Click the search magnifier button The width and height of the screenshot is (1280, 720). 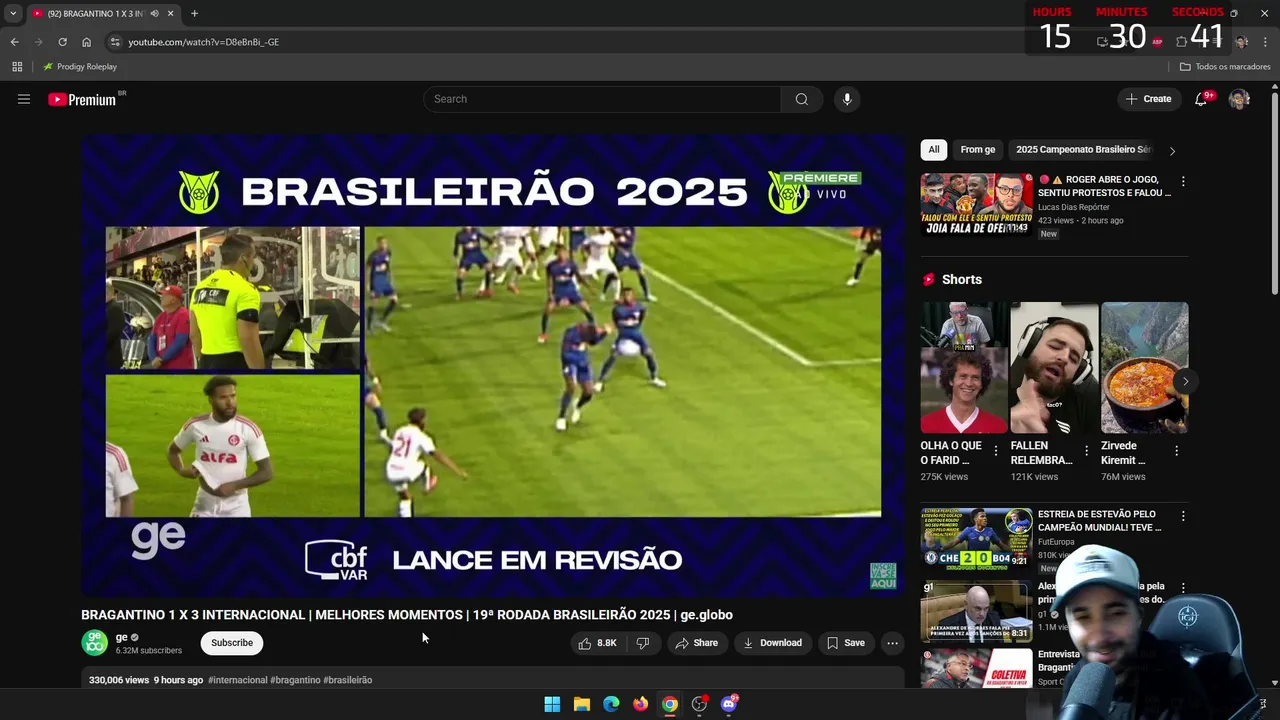801,99
